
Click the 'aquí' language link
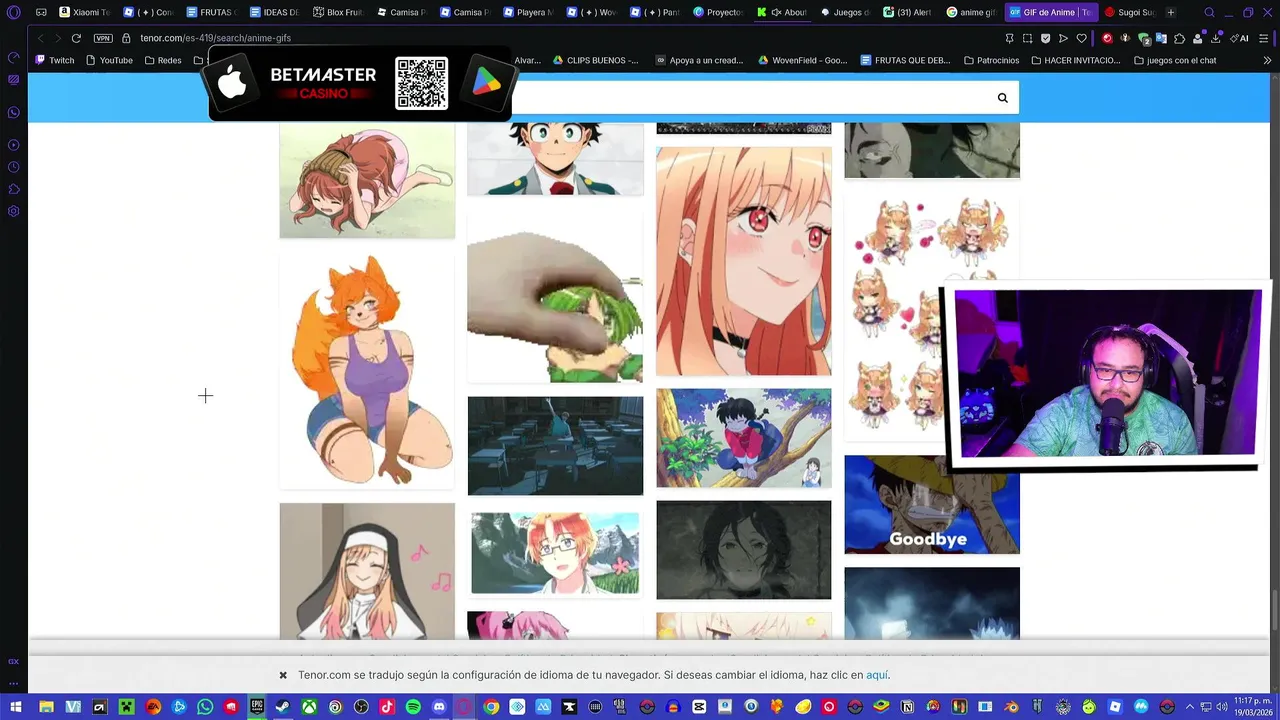click(877, 675)
